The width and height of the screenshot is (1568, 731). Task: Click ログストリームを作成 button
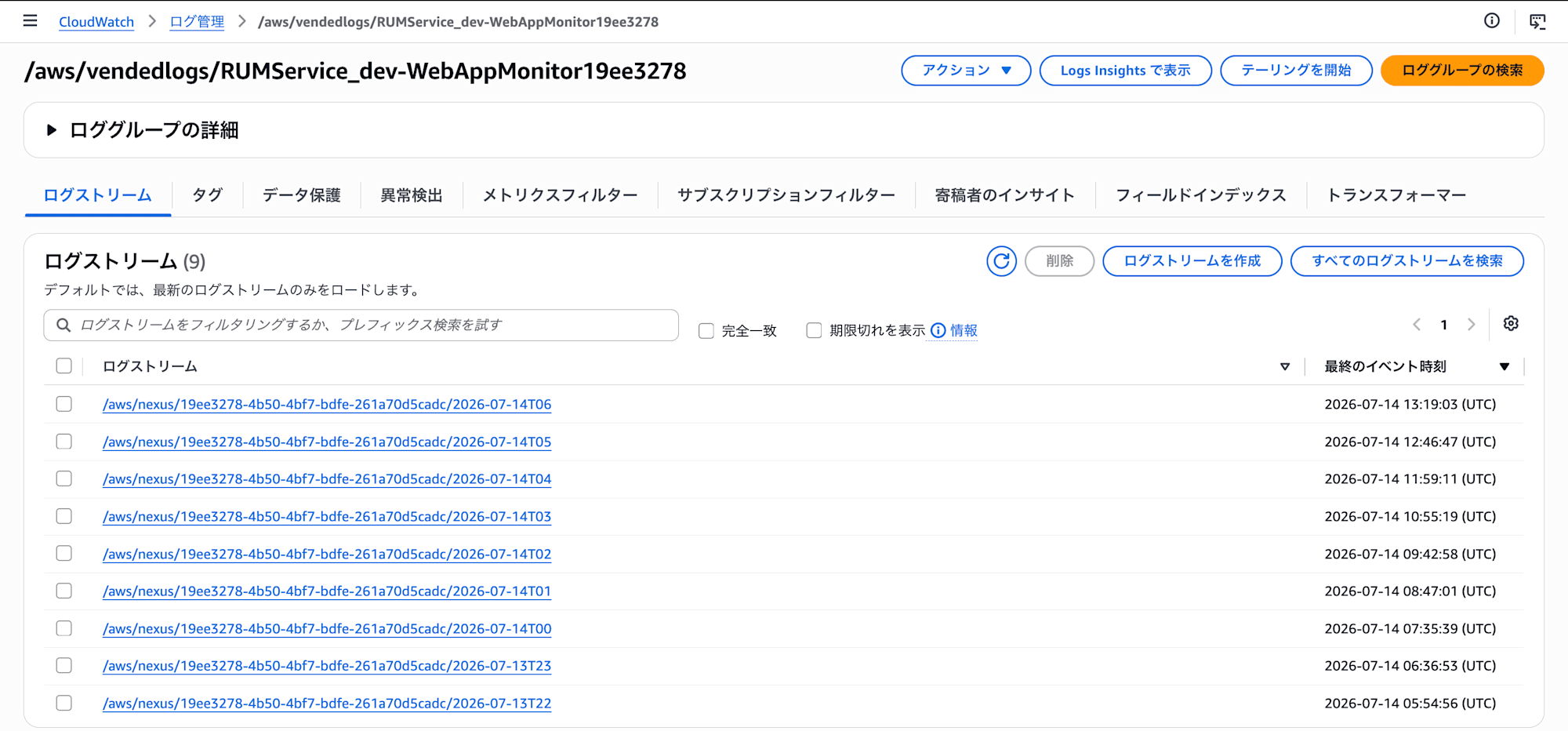pos(1192,261)
